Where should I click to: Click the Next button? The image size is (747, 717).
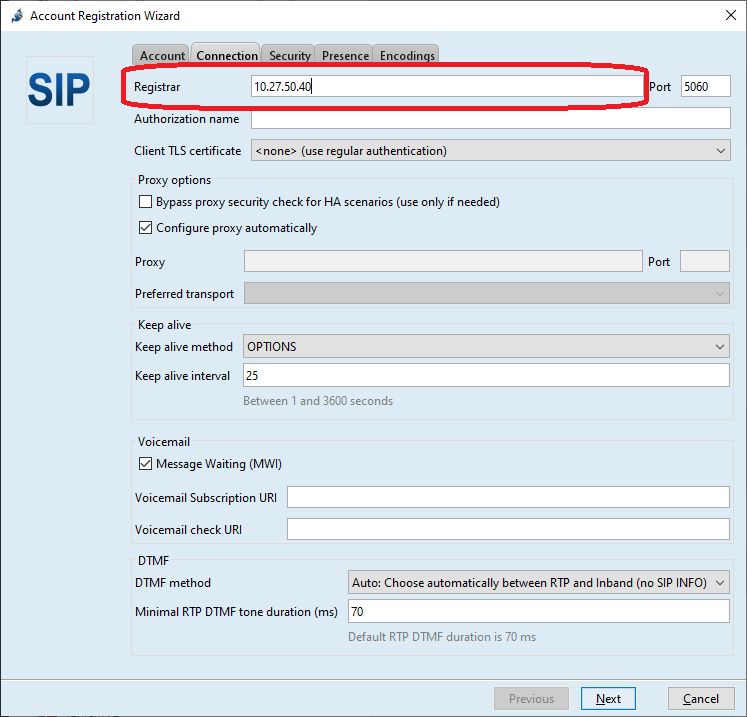tap(608, 699)
